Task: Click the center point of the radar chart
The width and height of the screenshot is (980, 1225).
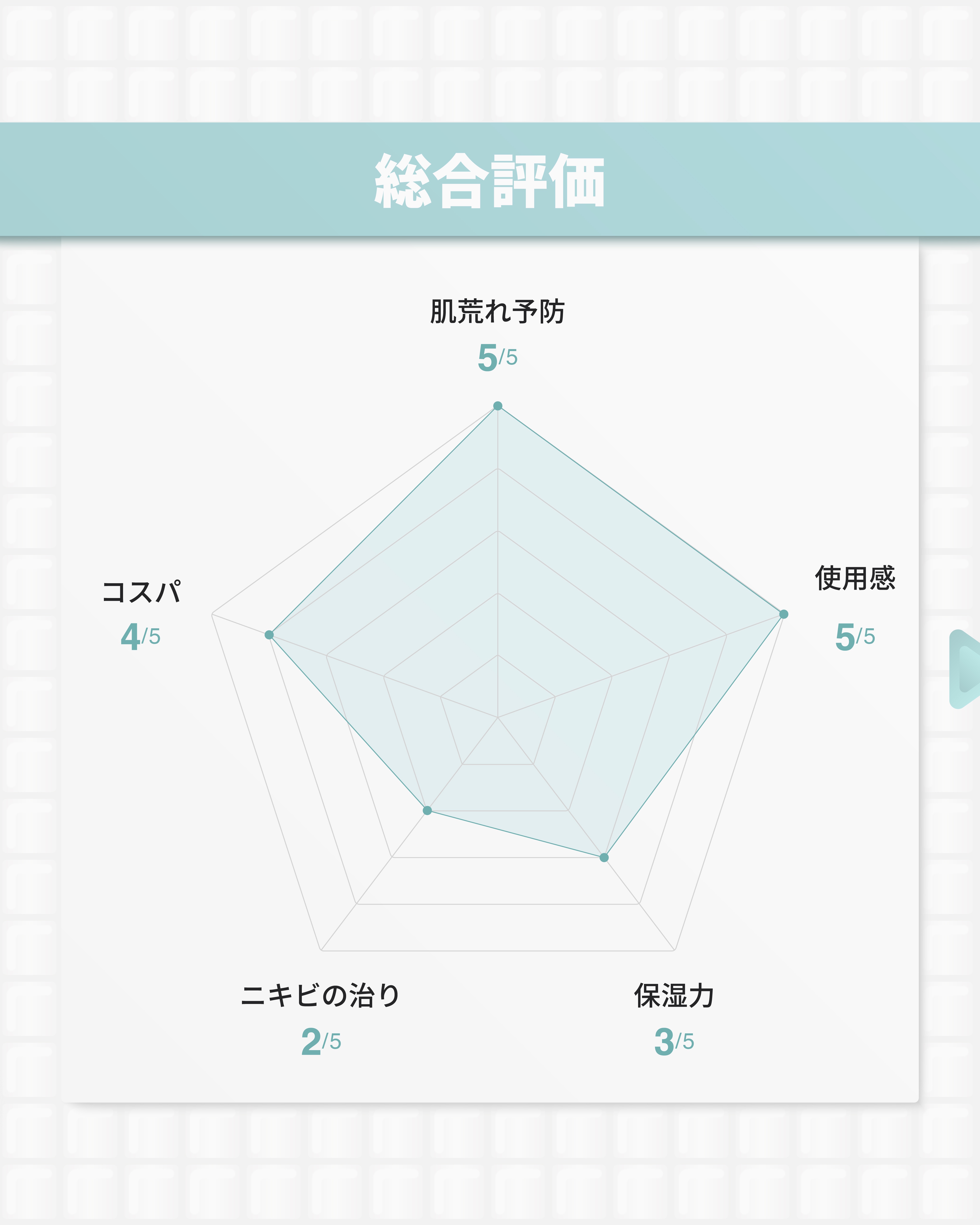Action: point(498,718)
